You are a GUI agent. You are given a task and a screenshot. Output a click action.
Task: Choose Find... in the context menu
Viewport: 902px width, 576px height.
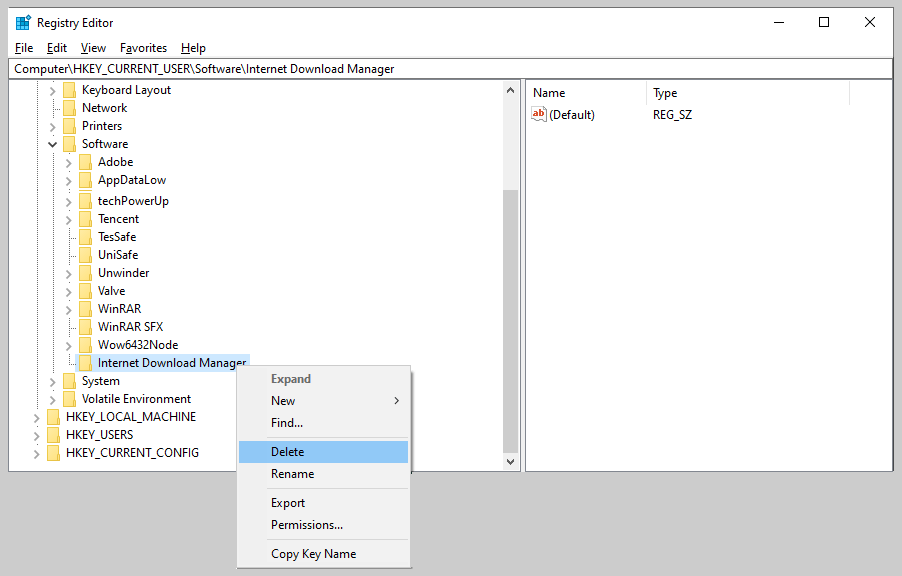point(286,423)
